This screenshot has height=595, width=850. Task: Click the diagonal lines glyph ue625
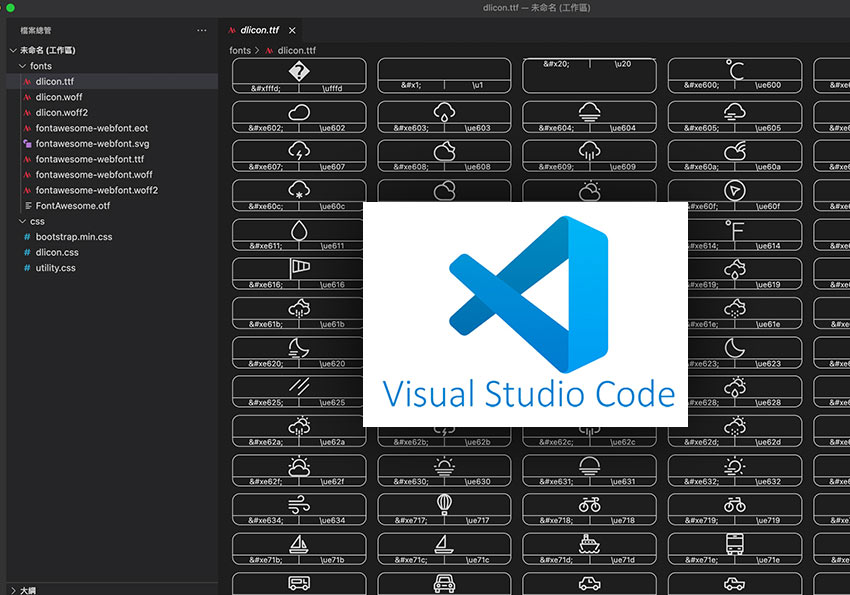pyautogui.click(x=299, y=386)
